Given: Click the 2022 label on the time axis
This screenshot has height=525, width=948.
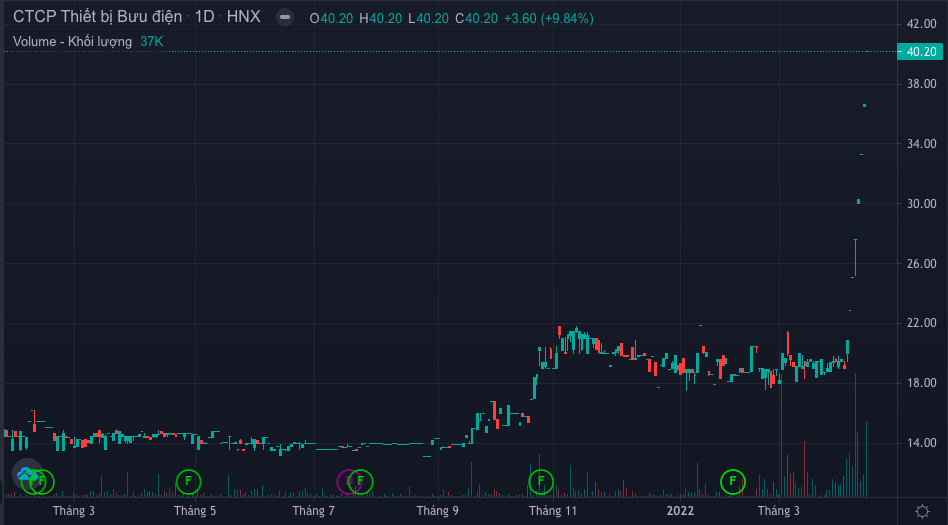Looking at the screenshot, I should coord(680,511).
